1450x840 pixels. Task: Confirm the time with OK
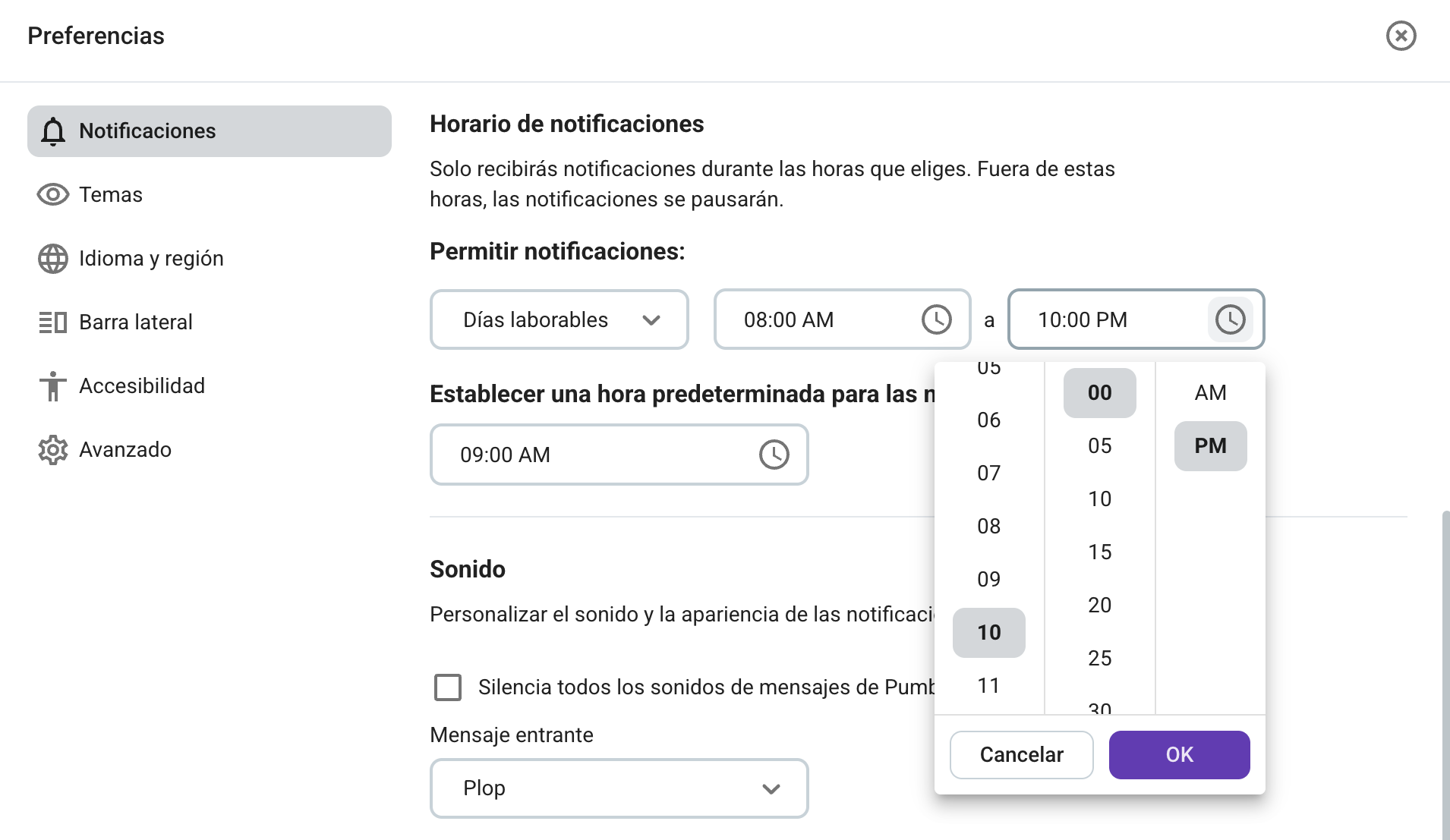[x=1179, y=754]
